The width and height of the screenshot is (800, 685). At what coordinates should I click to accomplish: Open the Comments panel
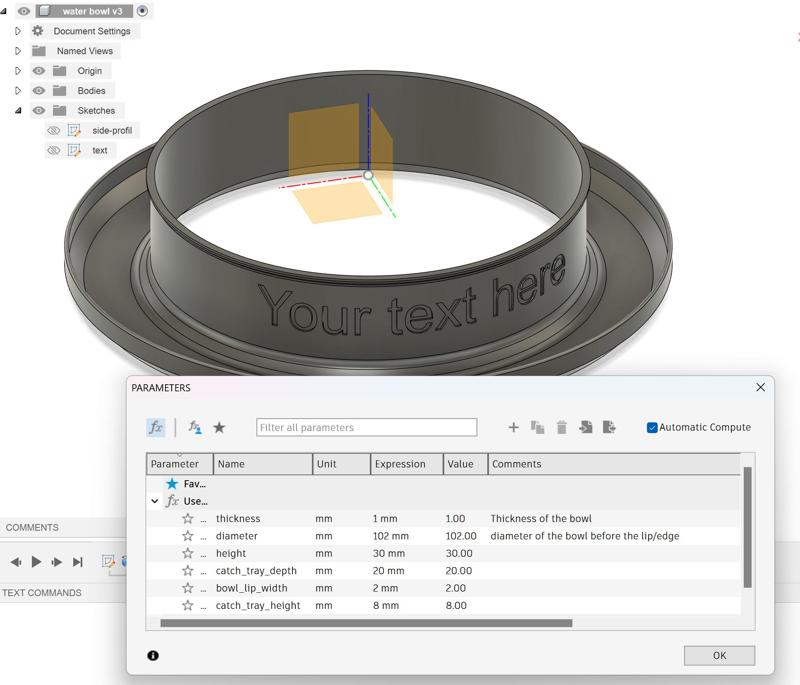(32, 527)
